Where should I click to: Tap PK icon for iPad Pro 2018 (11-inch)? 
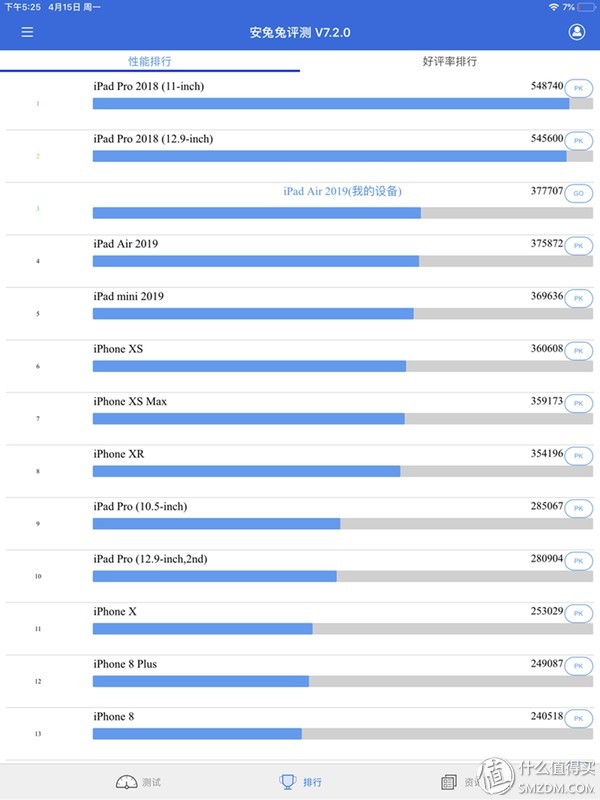pos(578,88)
